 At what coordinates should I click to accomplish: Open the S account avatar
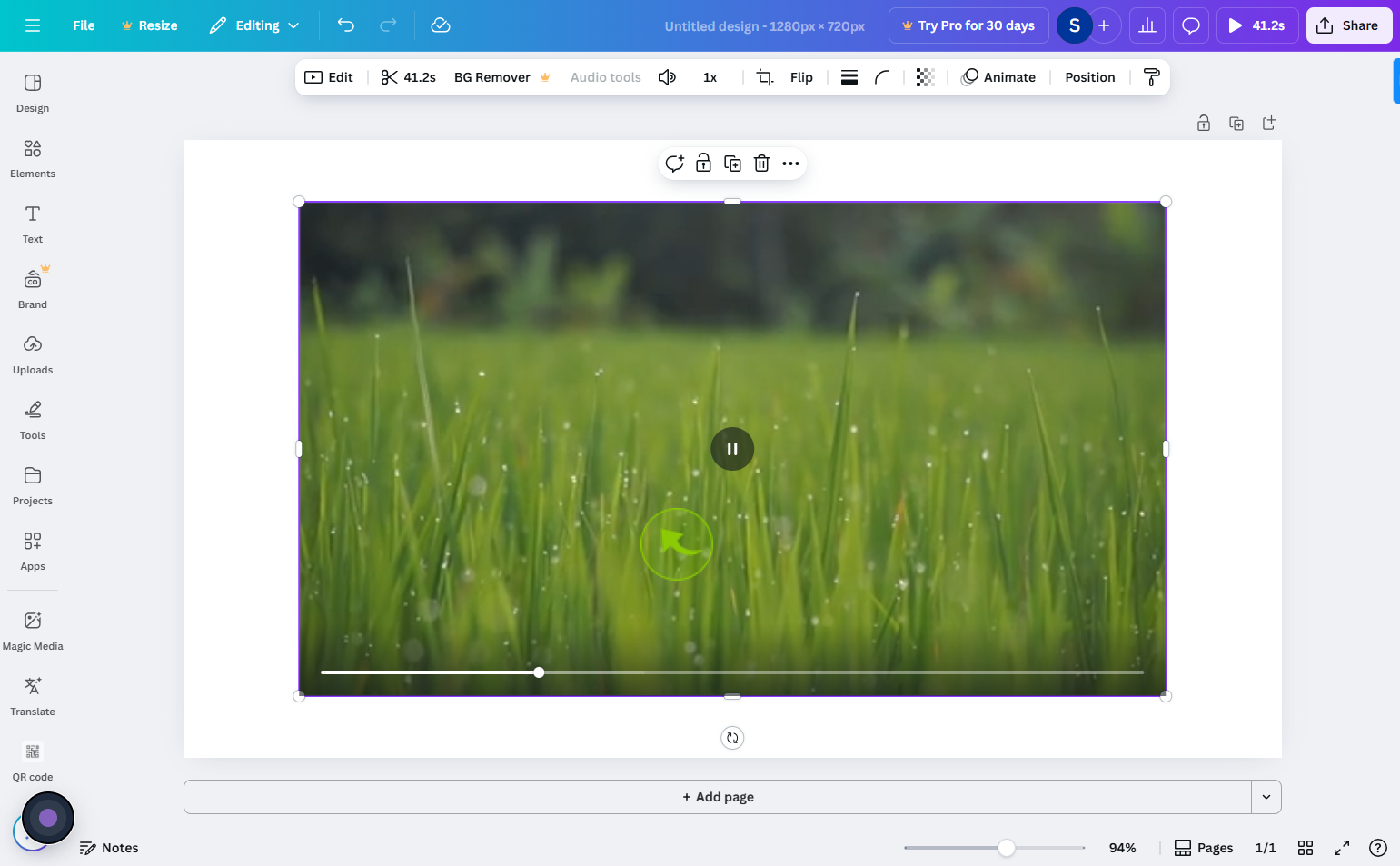(x=1075, y=25)
